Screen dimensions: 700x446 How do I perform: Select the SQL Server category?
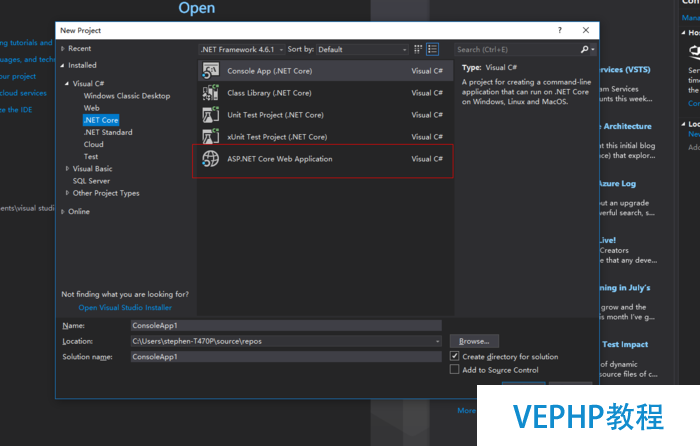[x=91, y=181]
